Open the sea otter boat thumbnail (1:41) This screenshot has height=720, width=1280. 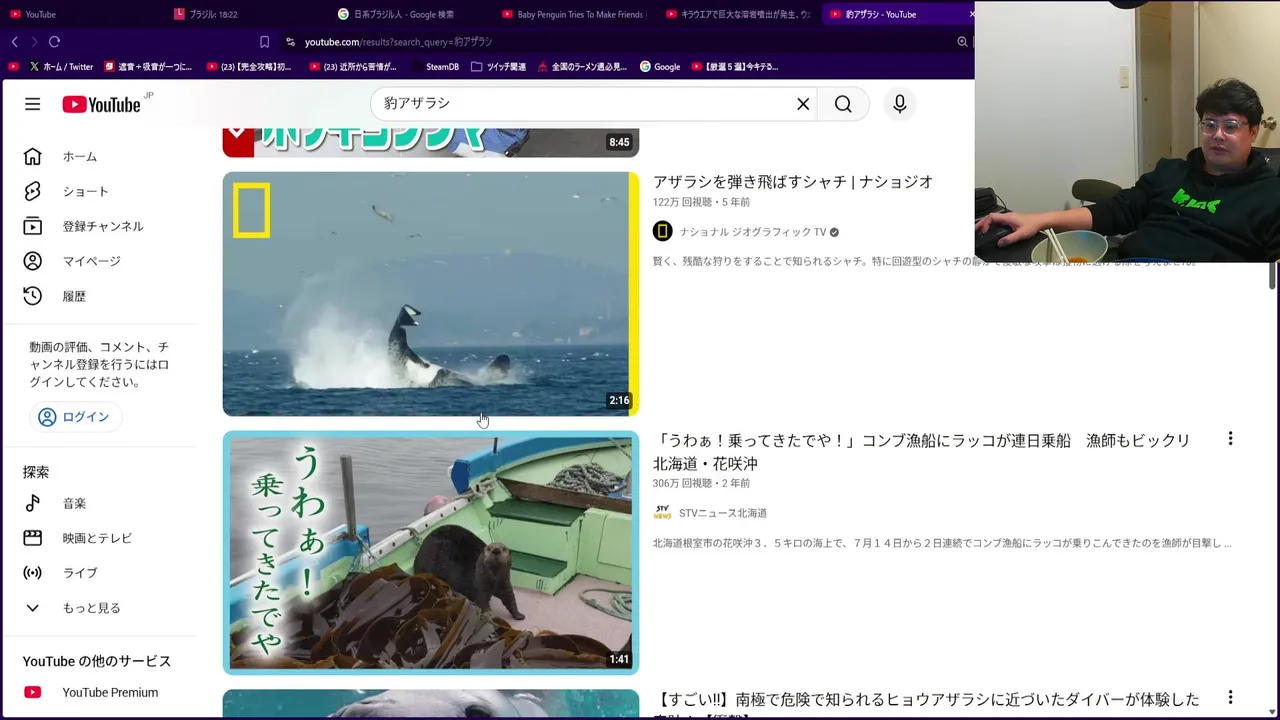click(430, 552)
